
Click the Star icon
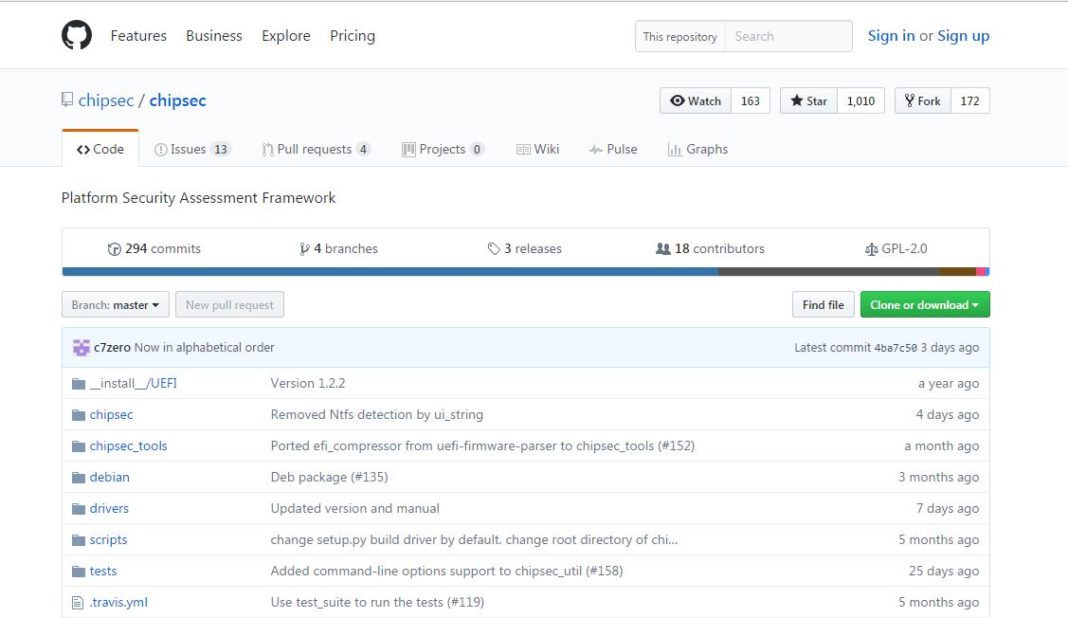[x=796, y=101]
